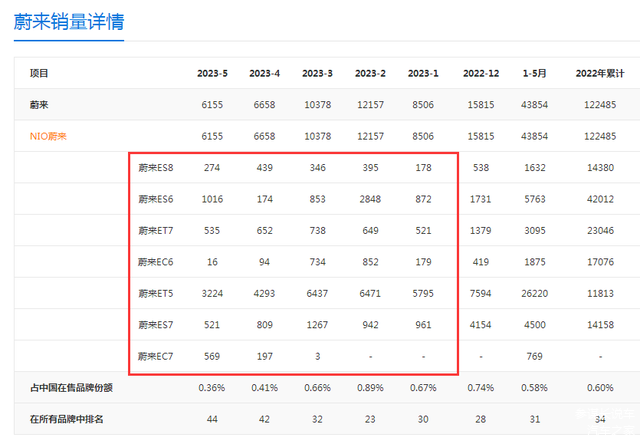Image resolution: width=640 pixels, height=444 pixels.
Task: Select the market share cell 0.89%
Action: (x=370, y=389)
